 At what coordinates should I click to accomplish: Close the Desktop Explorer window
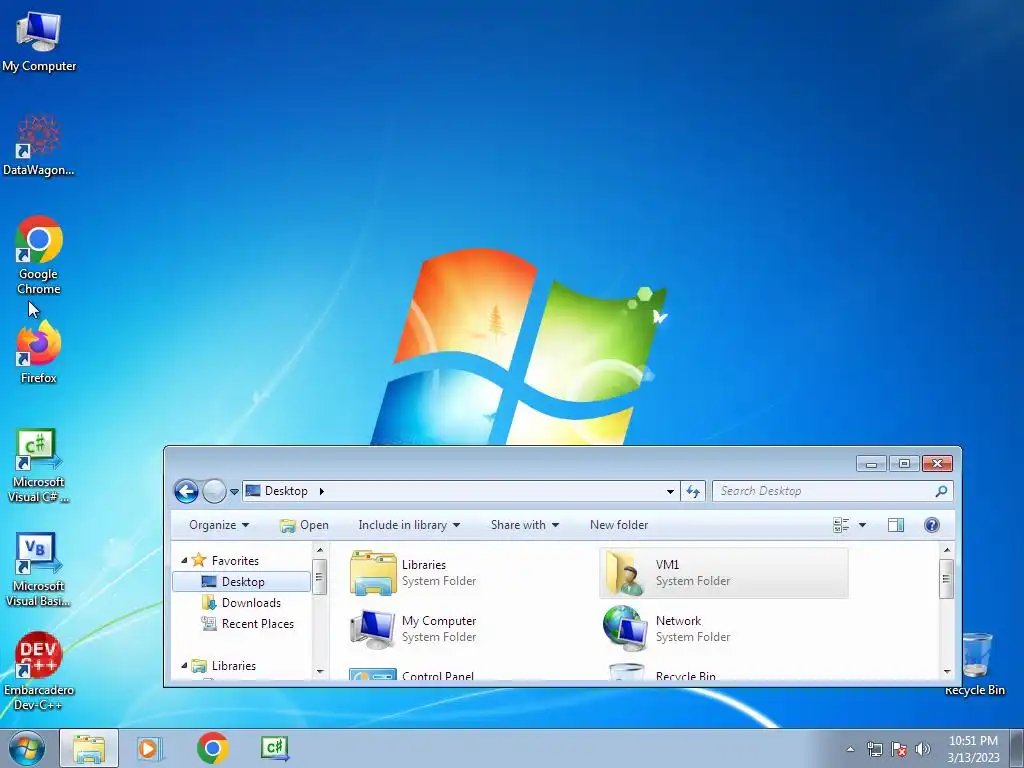[937, 464]
